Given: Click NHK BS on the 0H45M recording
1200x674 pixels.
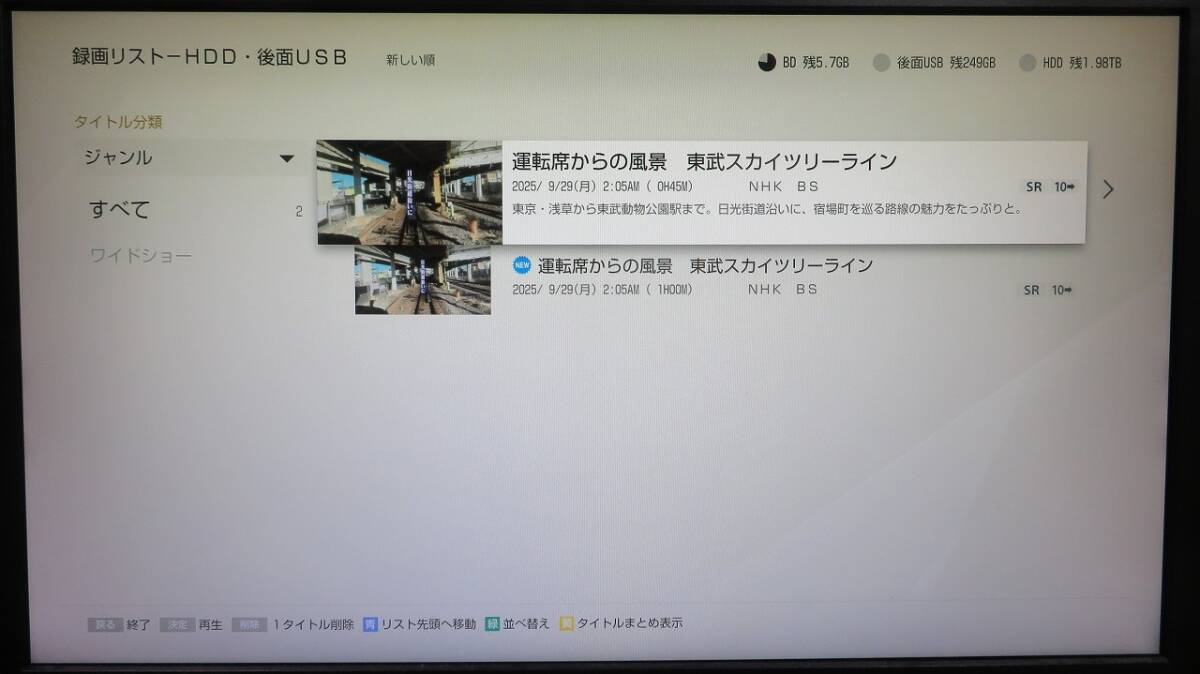Looking at the screenshot, I should tap(783, 187).
